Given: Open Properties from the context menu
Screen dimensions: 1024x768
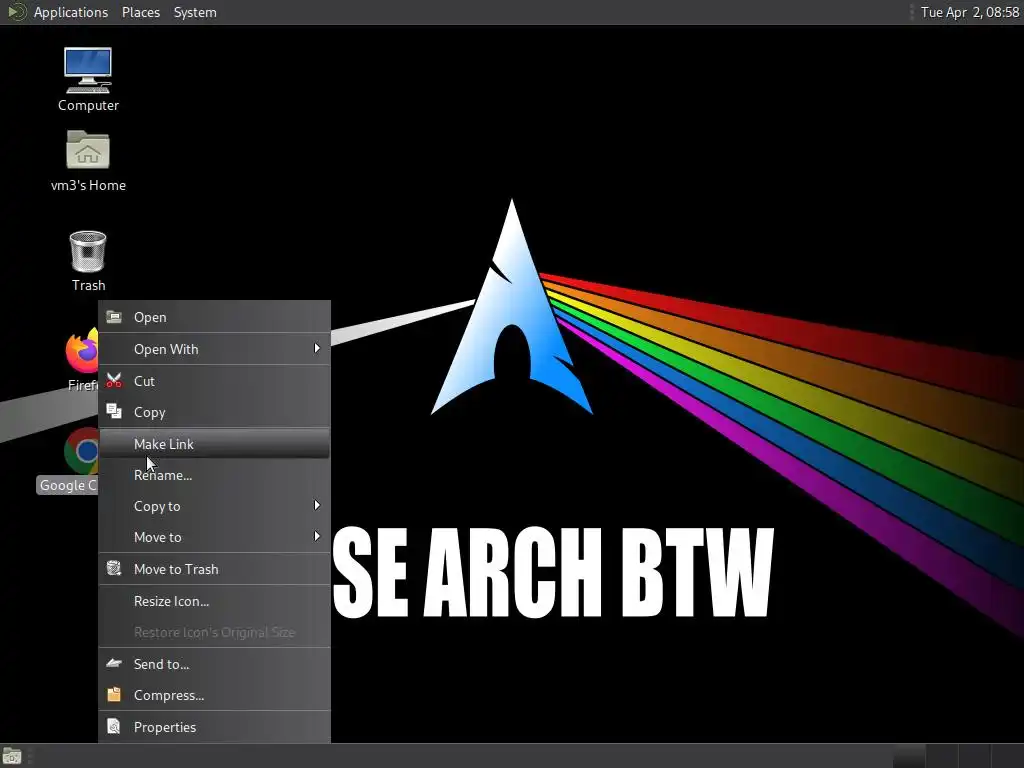Looking at the screenshot, I should click(214, 727).
